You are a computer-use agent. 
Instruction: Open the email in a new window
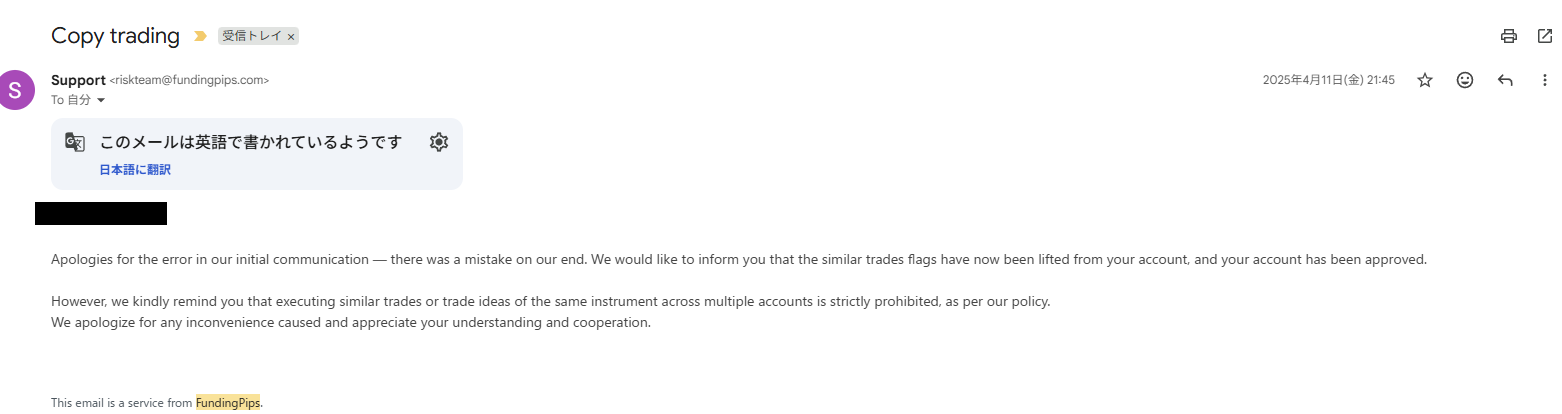point(1544,36)
